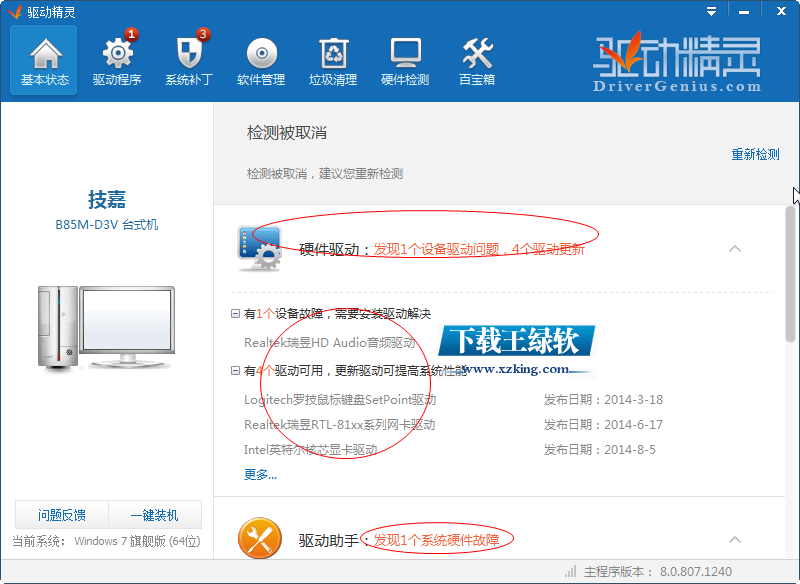Click the 重新检测 link

[x=755, y=154]
